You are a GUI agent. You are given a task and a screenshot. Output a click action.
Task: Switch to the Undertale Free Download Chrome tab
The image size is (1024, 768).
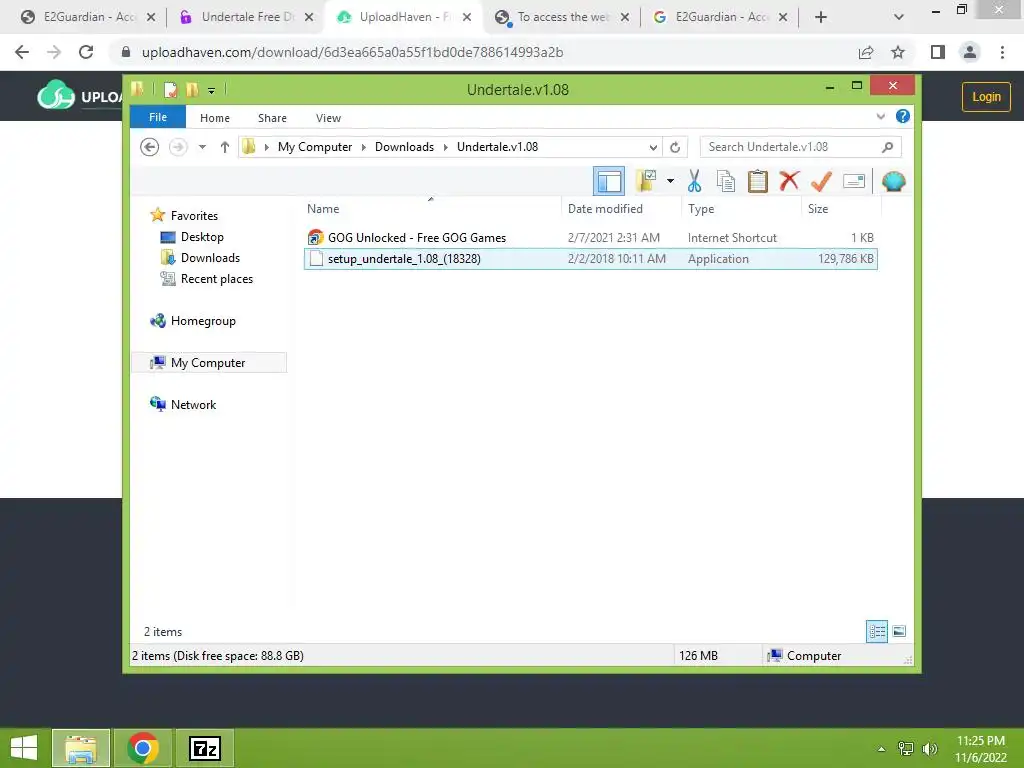[247, 17]
